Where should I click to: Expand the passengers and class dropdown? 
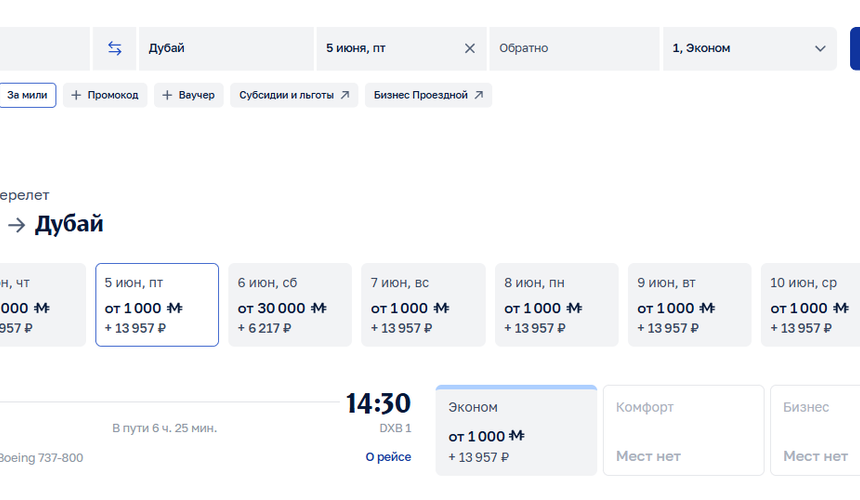pos(750,48)
